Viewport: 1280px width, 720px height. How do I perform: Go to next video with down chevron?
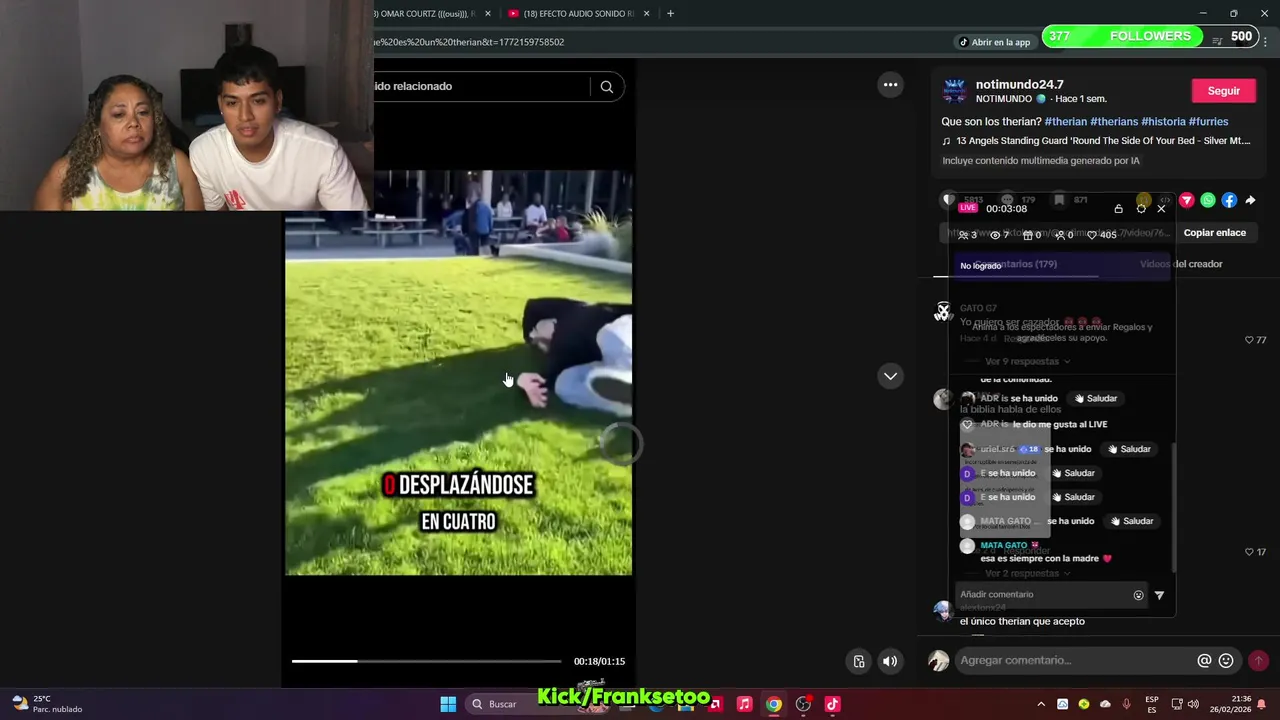coord(890,376)
